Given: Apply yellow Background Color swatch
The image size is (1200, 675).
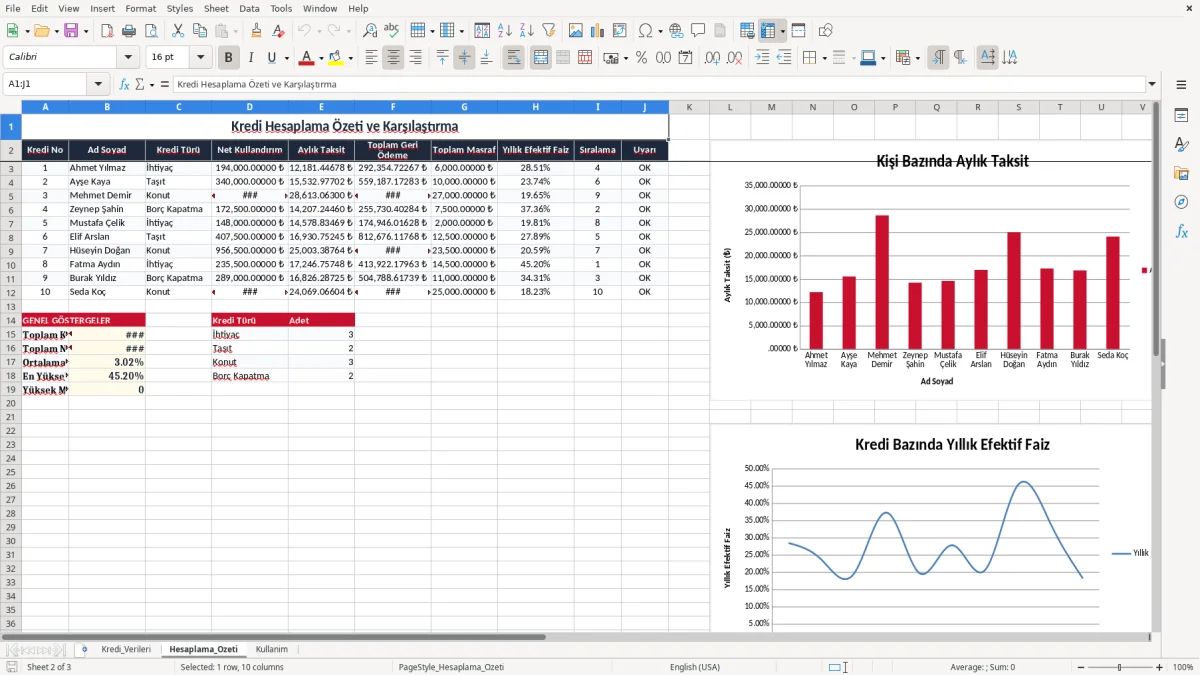Looking at the screenshot, I should tap(335, 58).
